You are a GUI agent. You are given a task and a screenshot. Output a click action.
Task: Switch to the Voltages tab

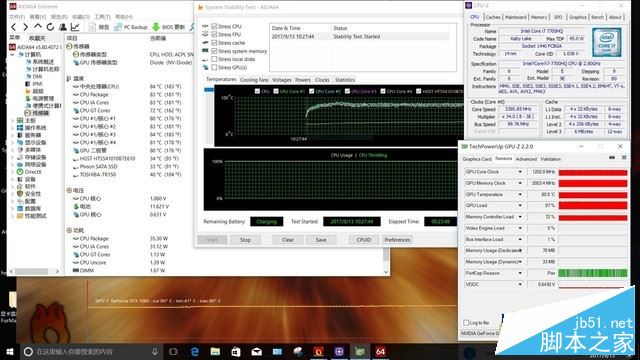(x=282, y=80)
